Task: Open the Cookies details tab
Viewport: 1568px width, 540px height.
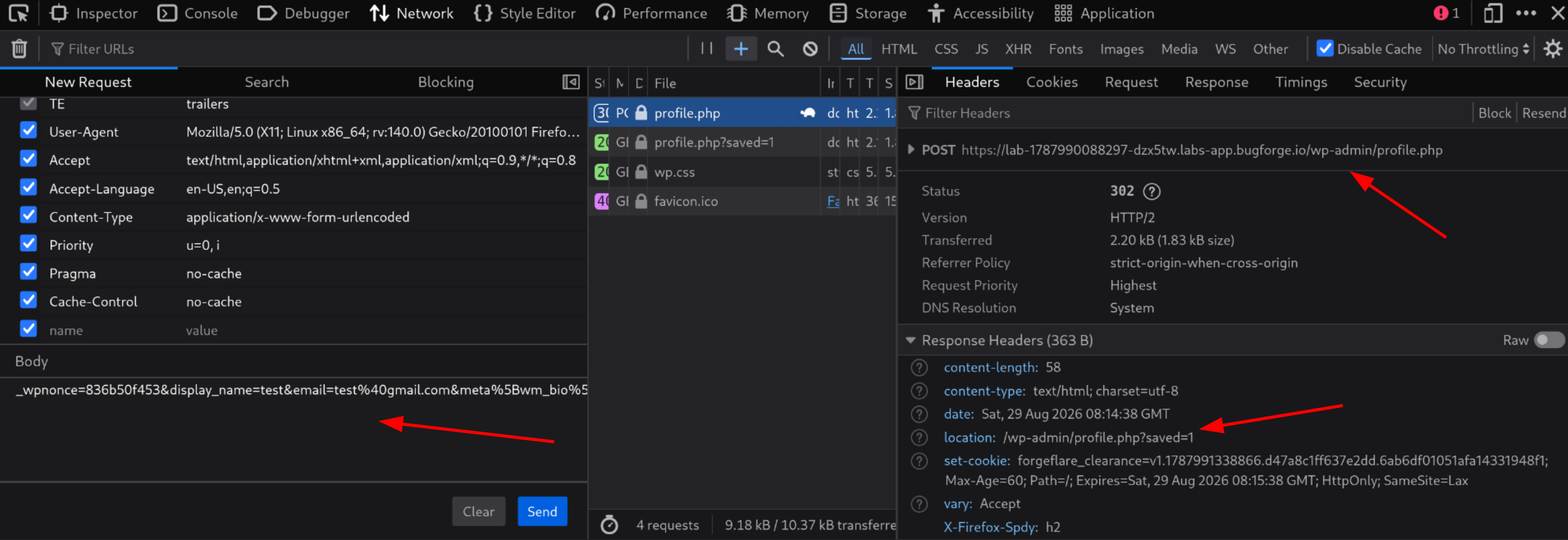Action: point(1052,82)
